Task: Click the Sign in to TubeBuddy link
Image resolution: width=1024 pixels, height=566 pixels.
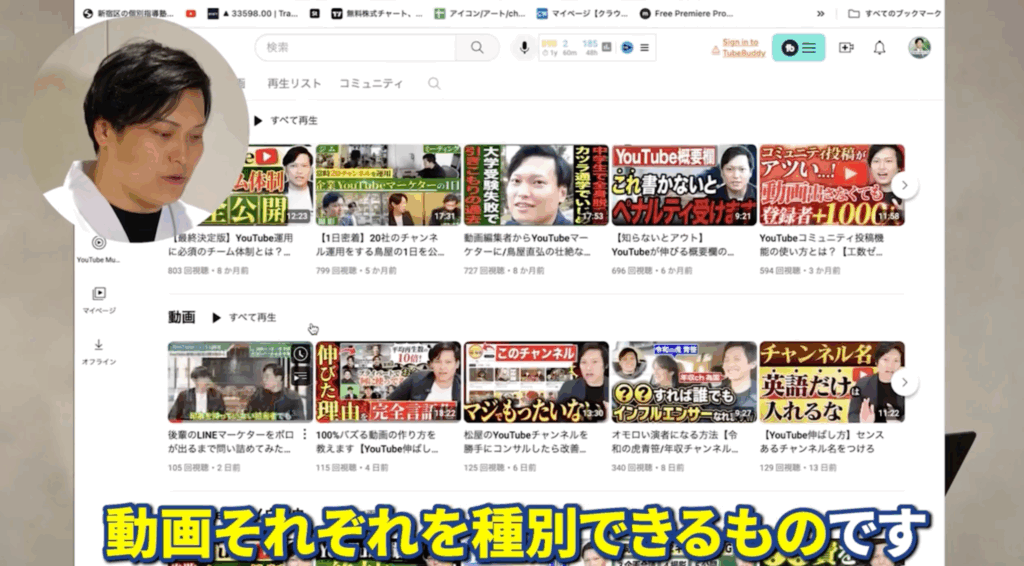Action: 743,47
